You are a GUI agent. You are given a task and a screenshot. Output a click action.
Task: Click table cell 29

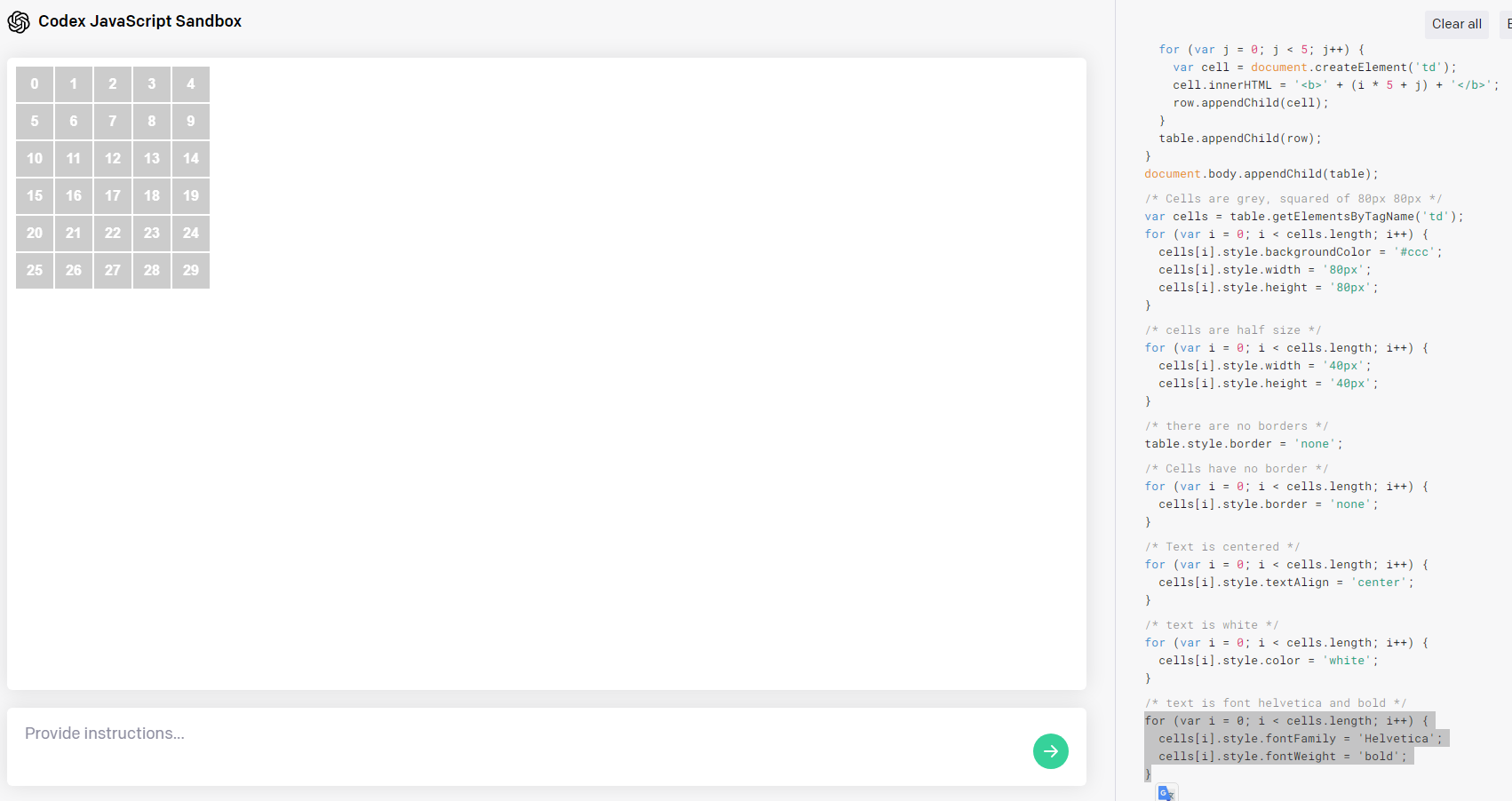191,271
